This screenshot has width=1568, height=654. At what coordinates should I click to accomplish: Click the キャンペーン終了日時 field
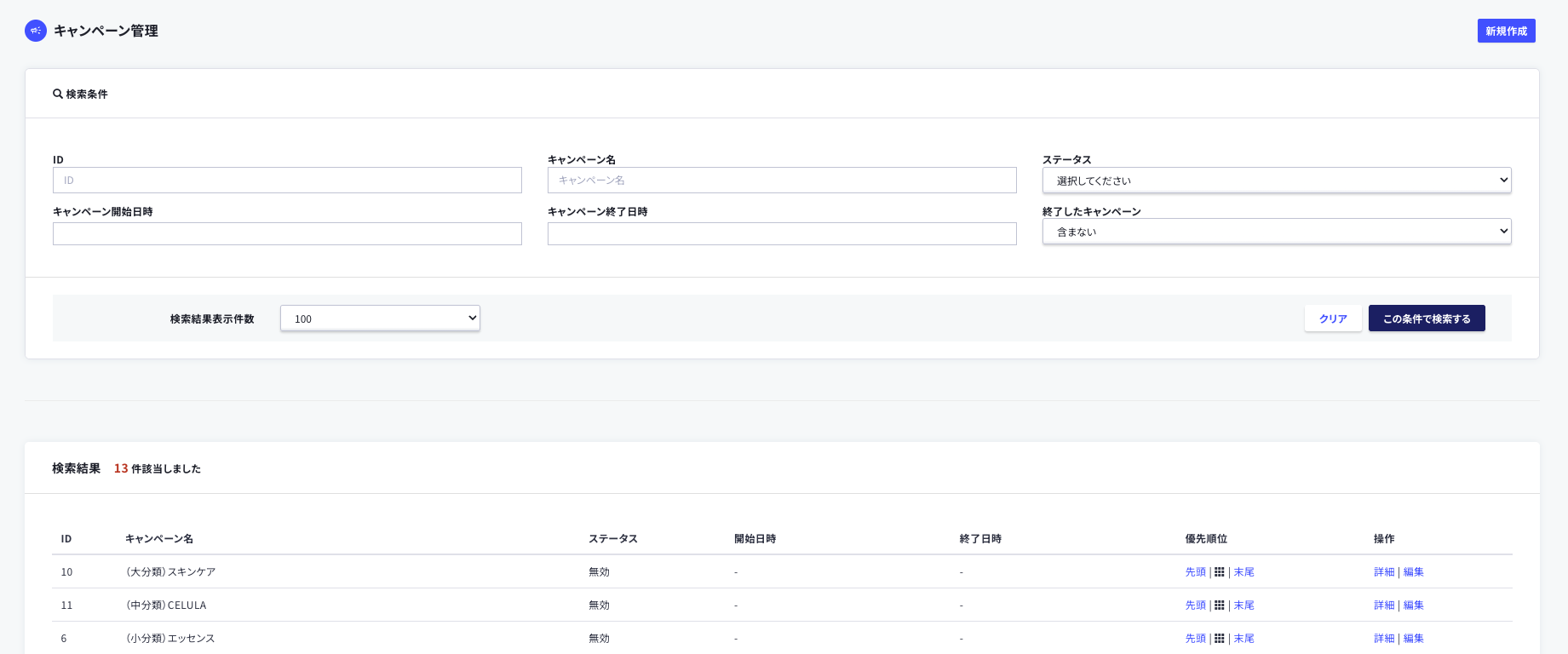tap(782, 233)
